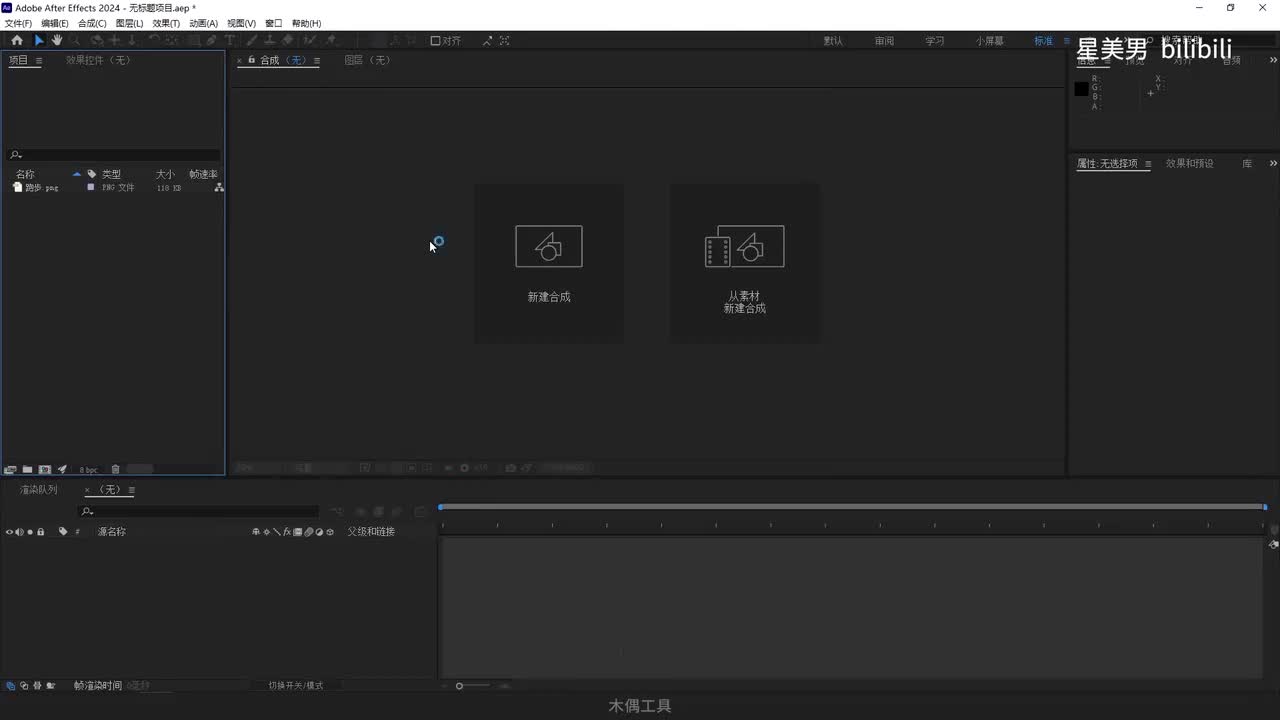Image resolution: width=1280 pixels, height=720 pixels.
Task: Click the 8 bpc color depth button
Action: [x=89, y=470]
